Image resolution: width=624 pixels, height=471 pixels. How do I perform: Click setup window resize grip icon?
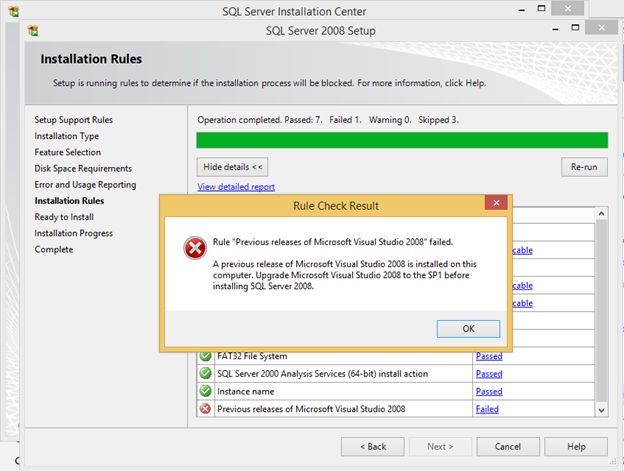point(612,461)
